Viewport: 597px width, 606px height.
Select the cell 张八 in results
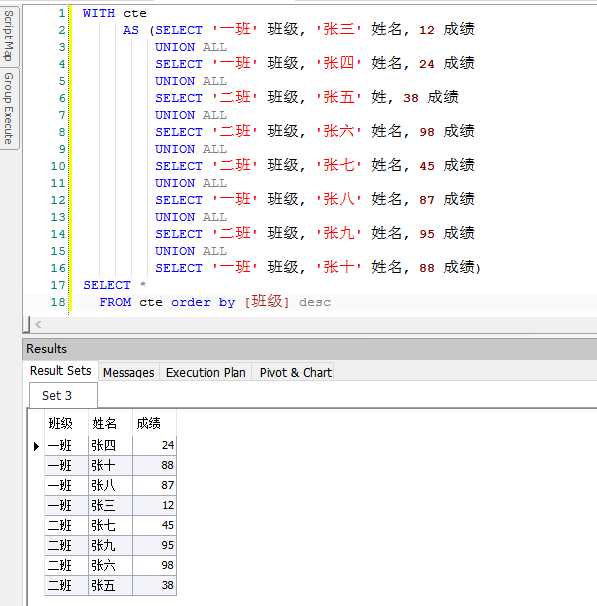point(110,486)
